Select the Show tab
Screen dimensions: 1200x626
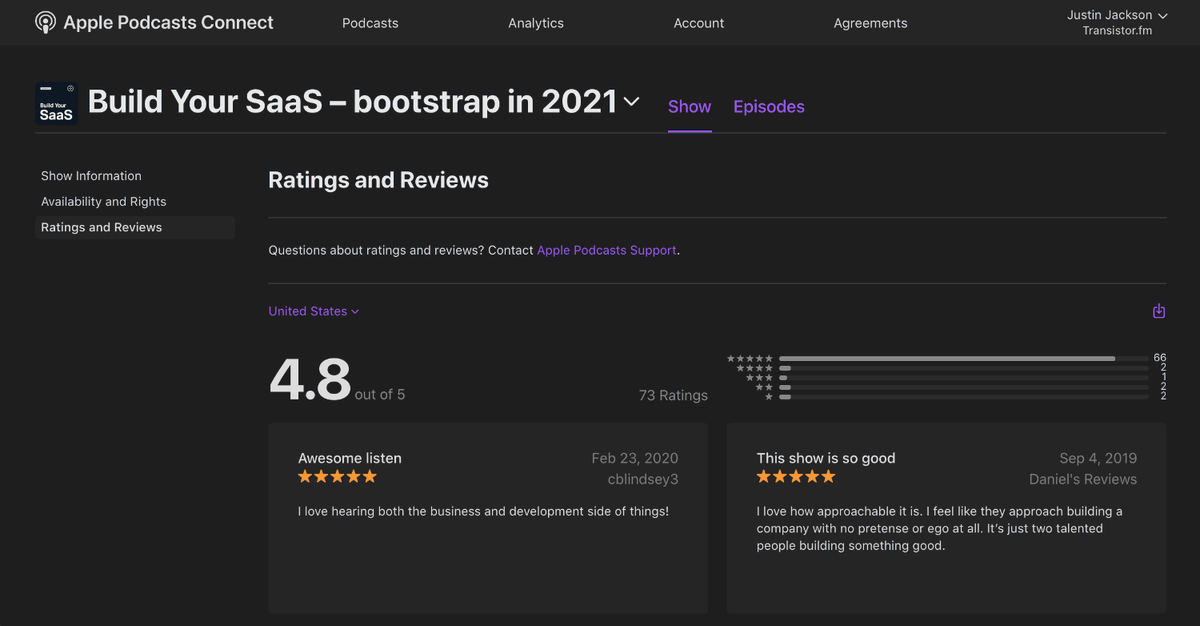[689, 107]
